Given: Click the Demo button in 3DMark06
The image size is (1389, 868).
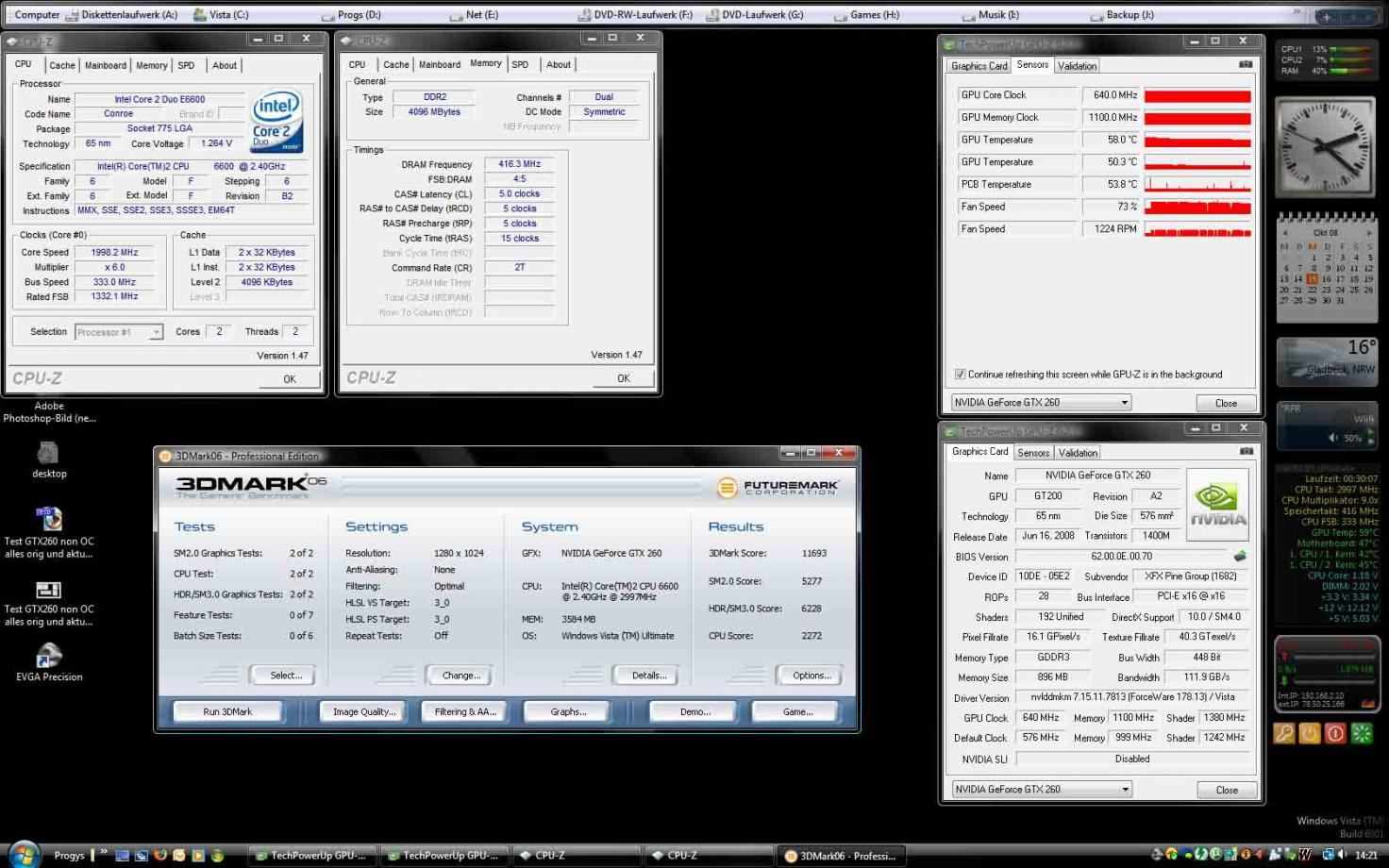Looking at the screenshot, I should [694, 711].
